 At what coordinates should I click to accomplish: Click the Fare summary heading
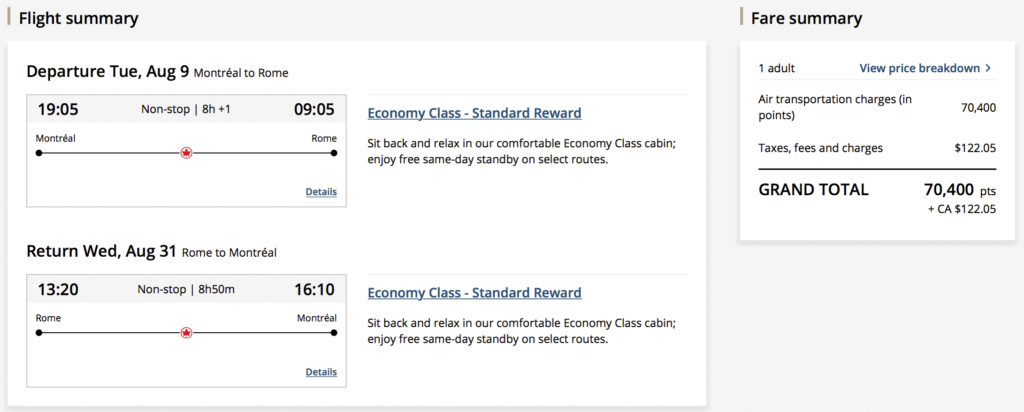[x=806, y=18]
